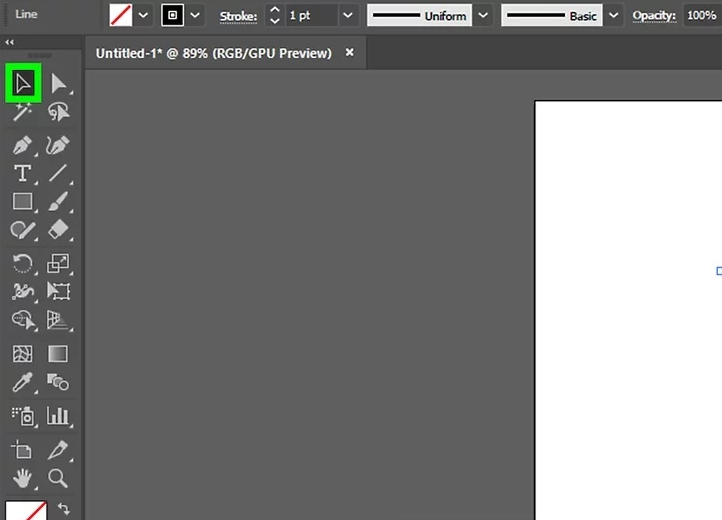Image resolution: width=722 pixels, height=520 pixels.
Task: Click the Fill color box in the toolbox
Action: tap(26, 510)
